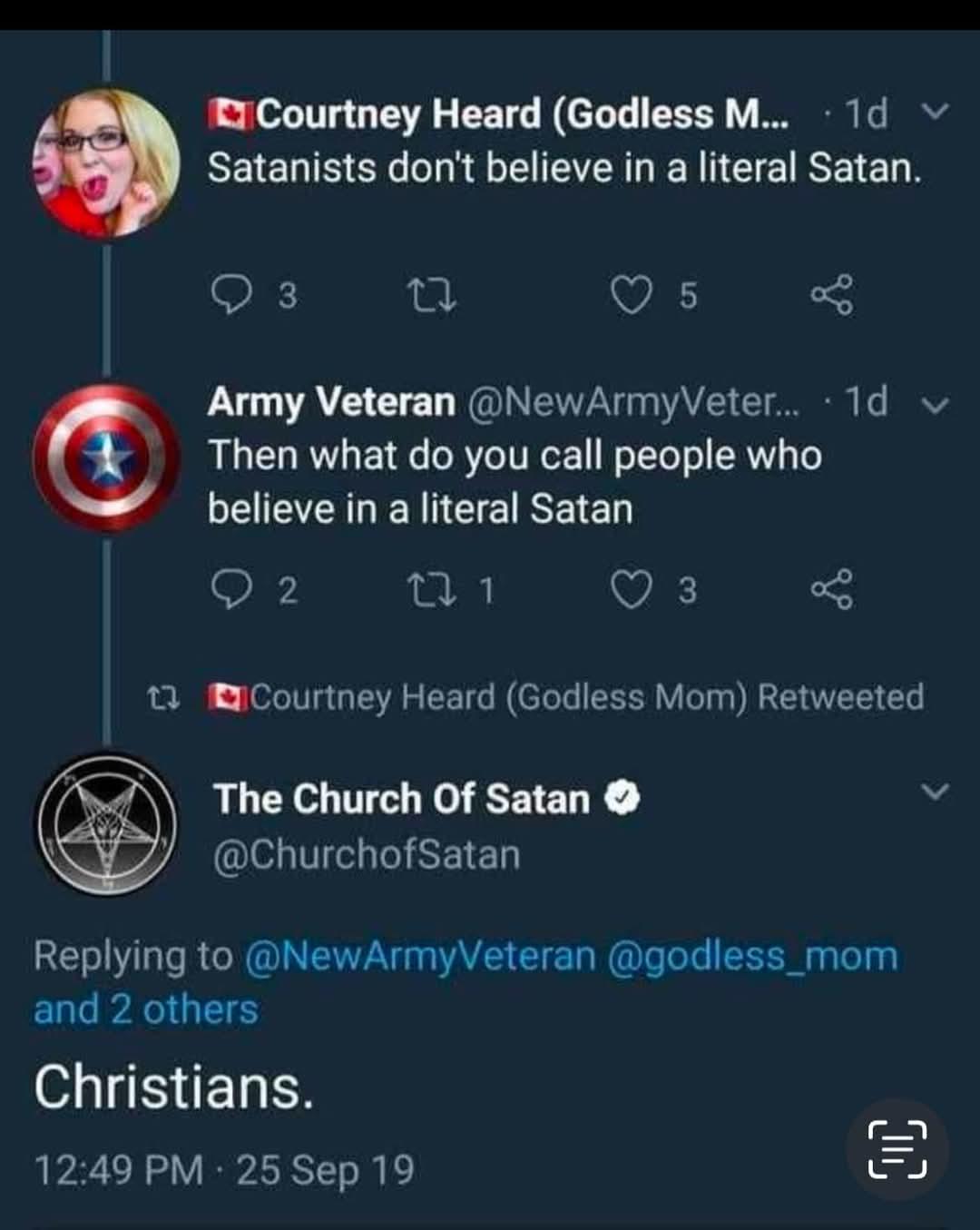Like the Army Veteran tweet
The image size is (980, 1230).
[x=632, y=590]
